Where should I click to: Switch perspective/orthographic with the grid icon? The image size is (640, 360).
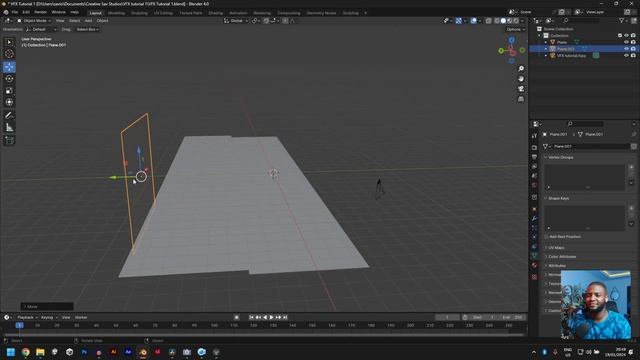click(x=521, y=99)
